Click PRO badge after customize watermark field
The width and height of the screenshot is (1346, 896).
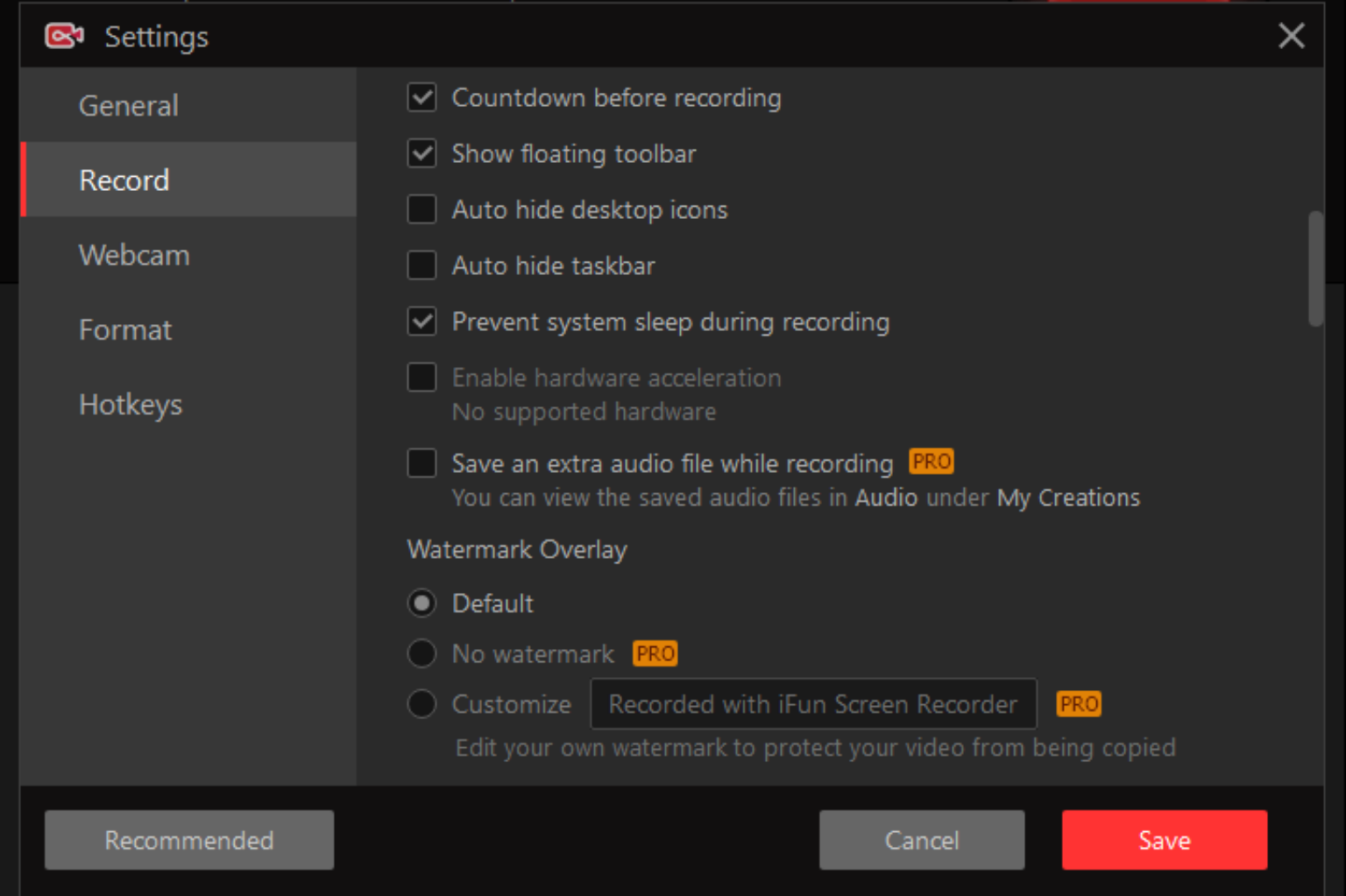coord(1079,703)
